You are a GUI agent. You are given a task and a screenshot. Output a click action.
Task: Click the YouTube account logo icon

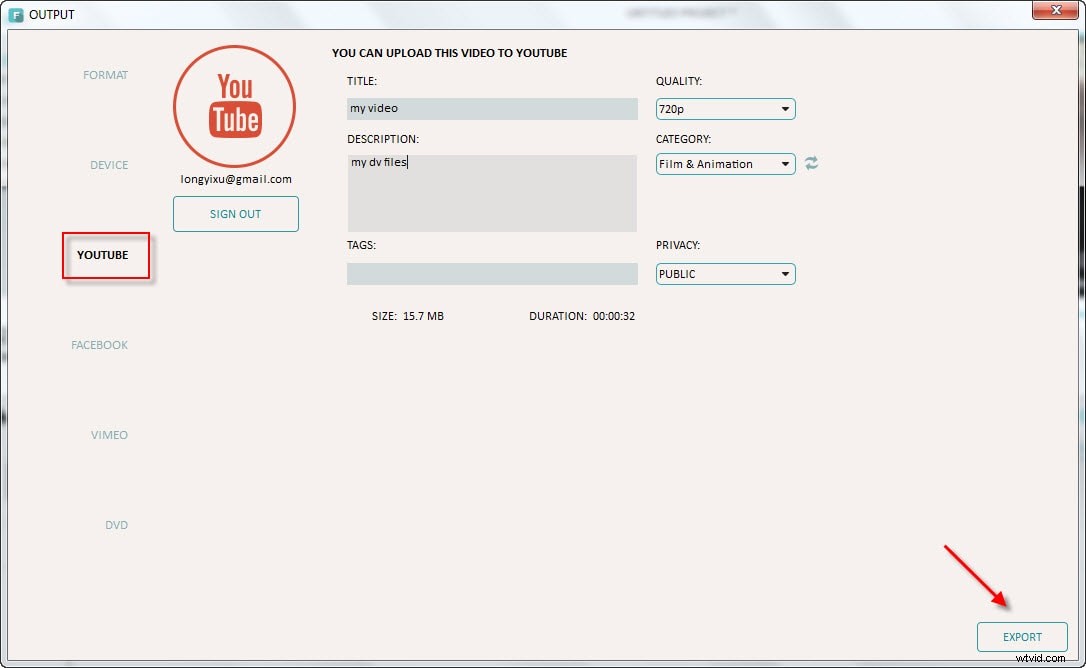click(x=234, y=105)
